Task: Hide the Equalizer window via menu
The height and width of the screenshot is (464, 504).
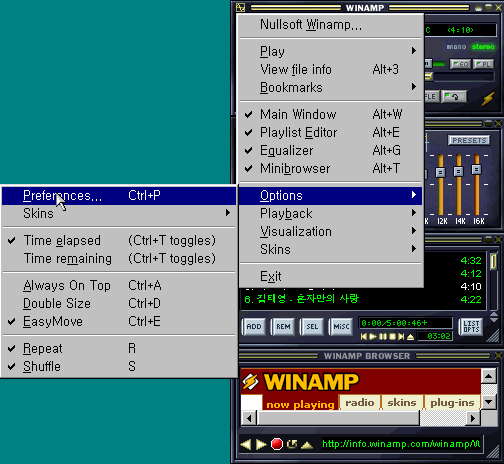Action: [x=331, y=150]
